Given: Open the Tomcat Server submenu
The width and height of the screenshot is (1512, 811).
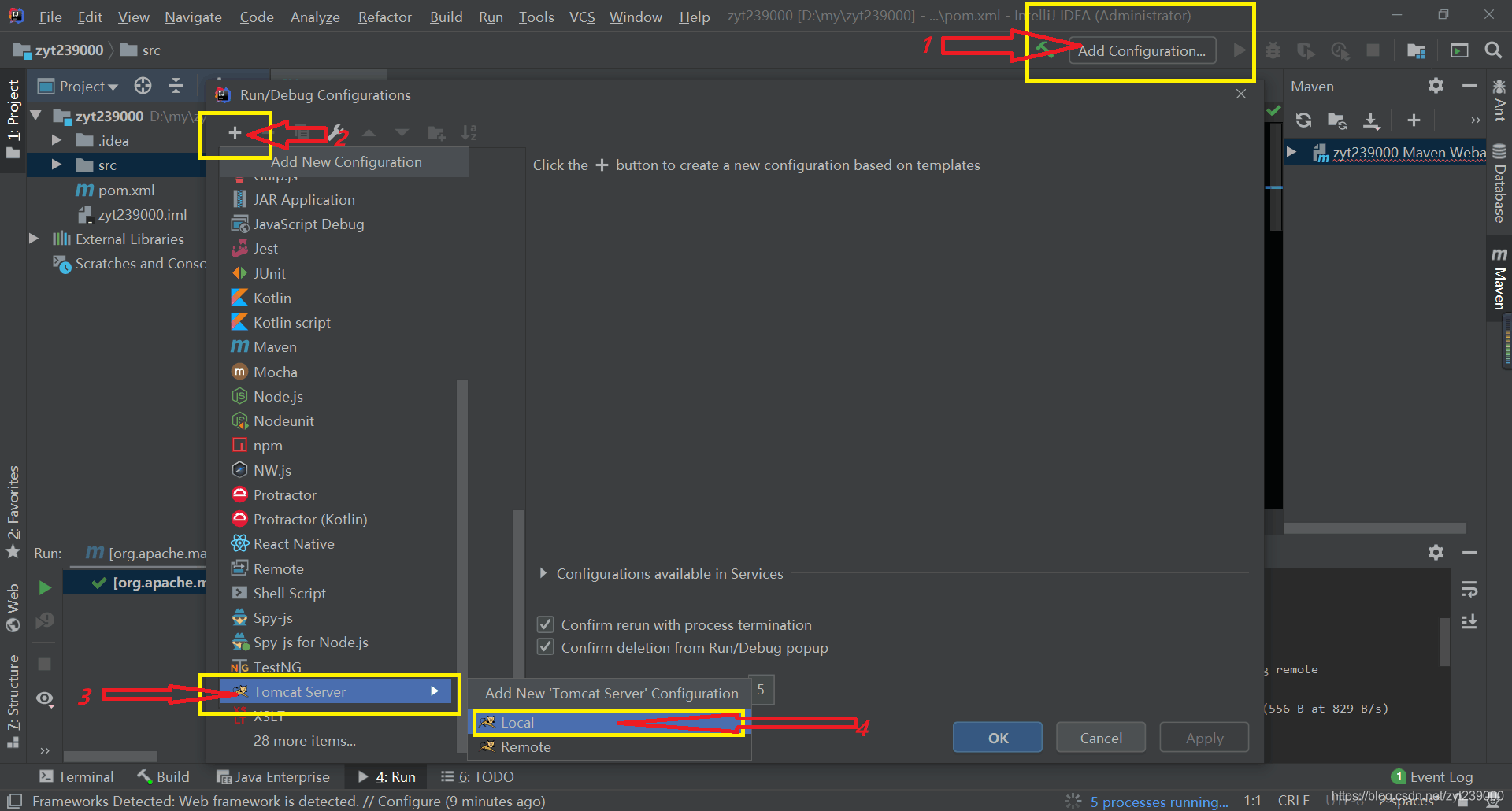Looking at the screenshot, I should 337,691.
